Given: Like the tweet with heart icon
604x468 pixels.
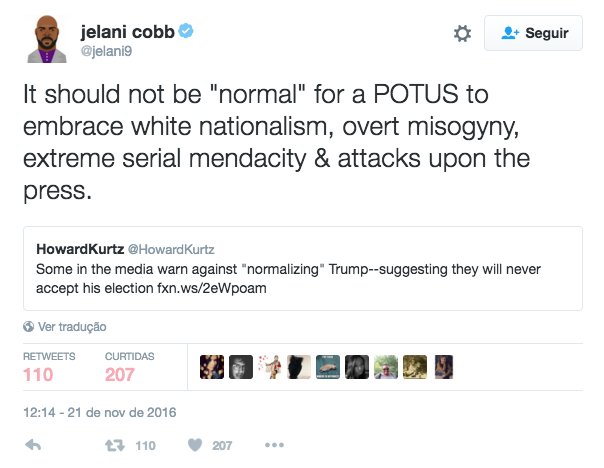Looking at the screenshot, I should pyautogui.click(x=195, y=445).
